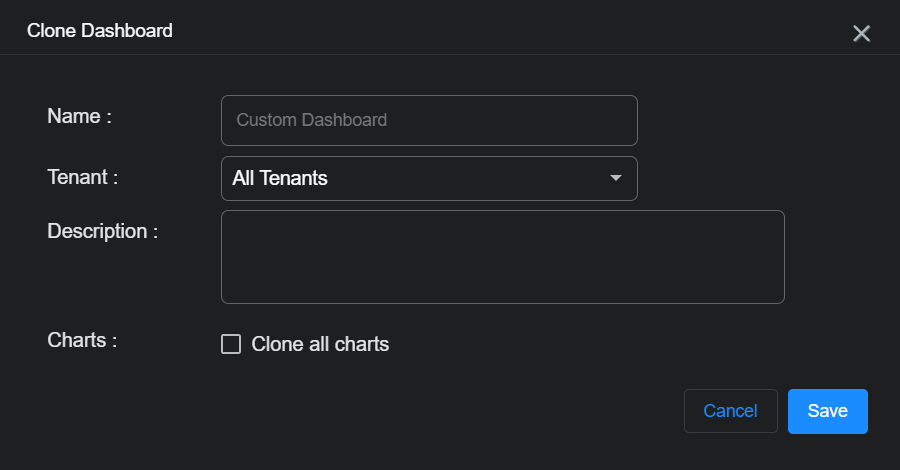Tick the charts checkbox square
The height and width of the screenshot is (470, 900).
231,344
